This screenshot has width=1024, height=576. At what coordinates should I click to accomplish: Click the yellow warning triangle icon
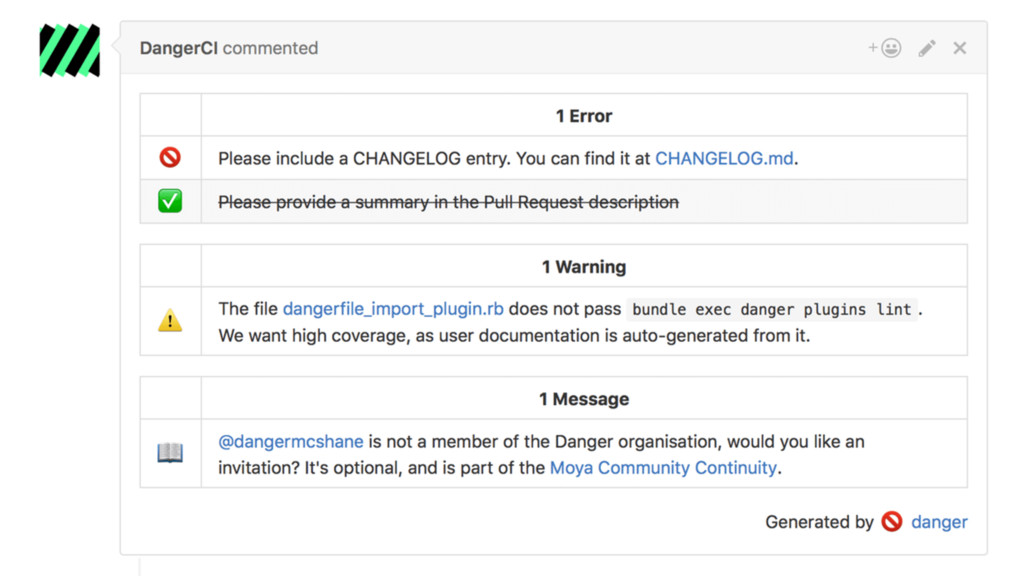click(x=170, y=321)
